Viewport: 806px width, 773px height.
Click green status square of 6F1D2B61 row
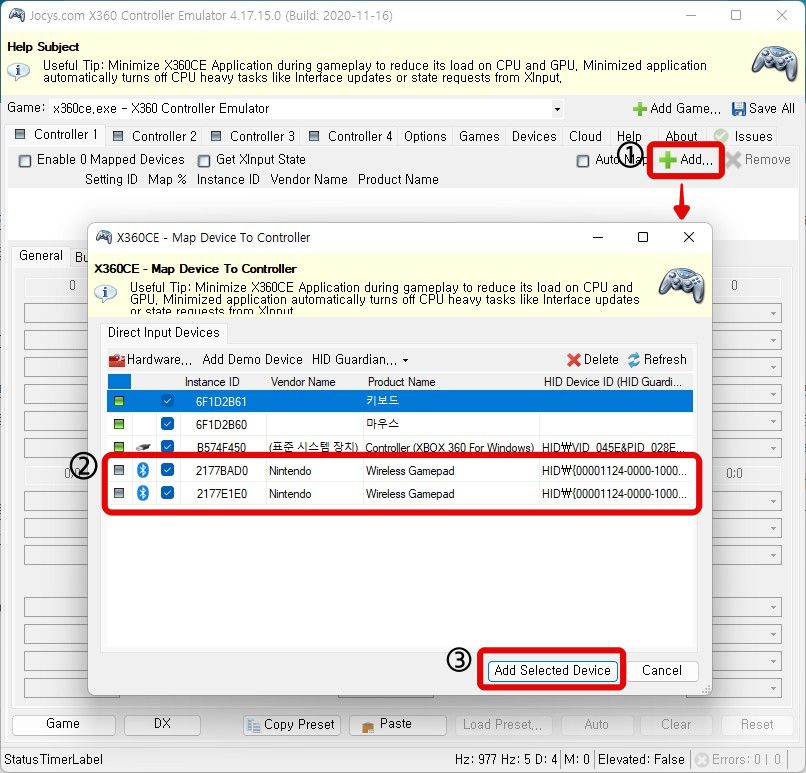click(119, 401)
